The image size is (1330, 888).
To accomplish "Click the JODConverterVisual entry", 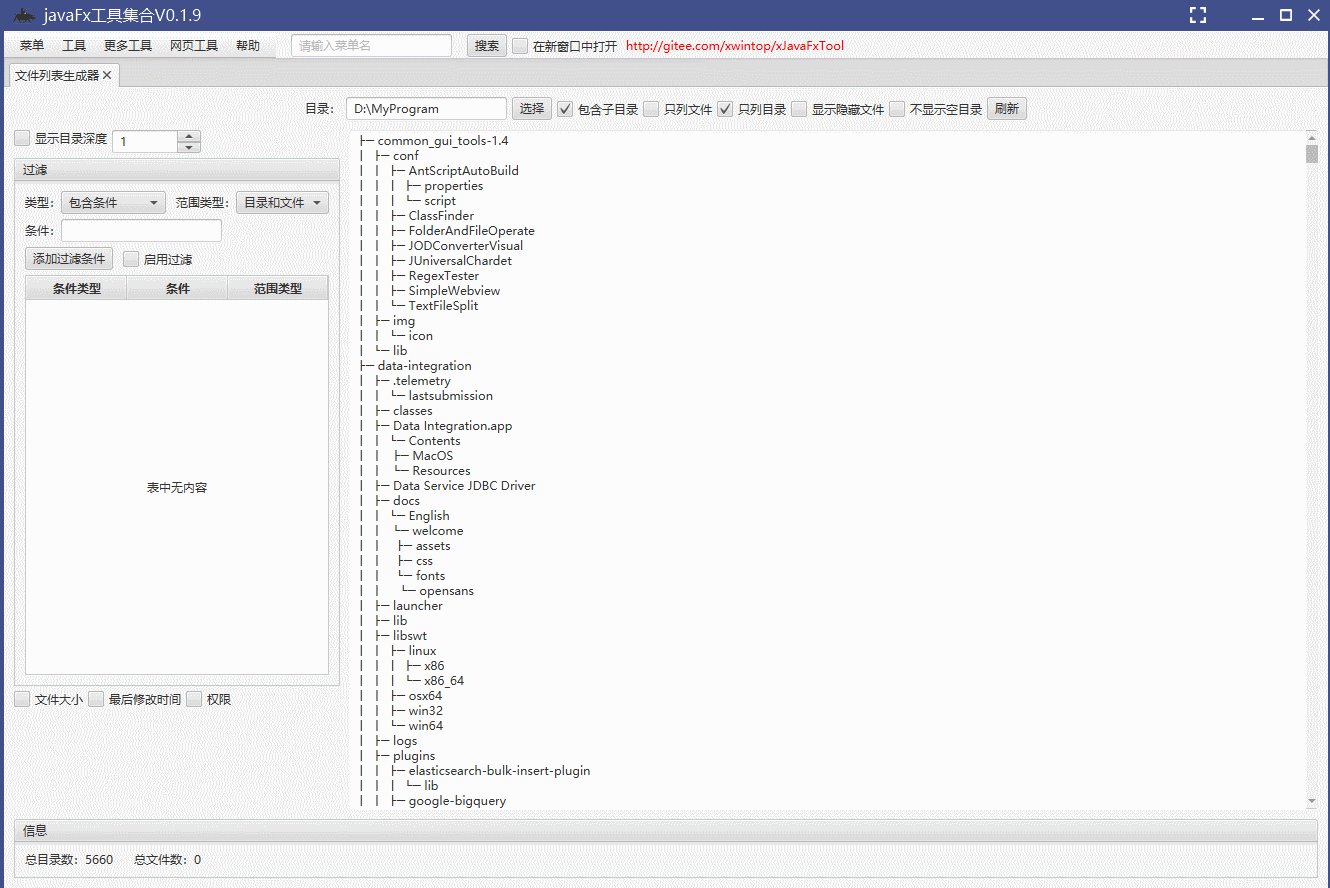I will [465, 246].
